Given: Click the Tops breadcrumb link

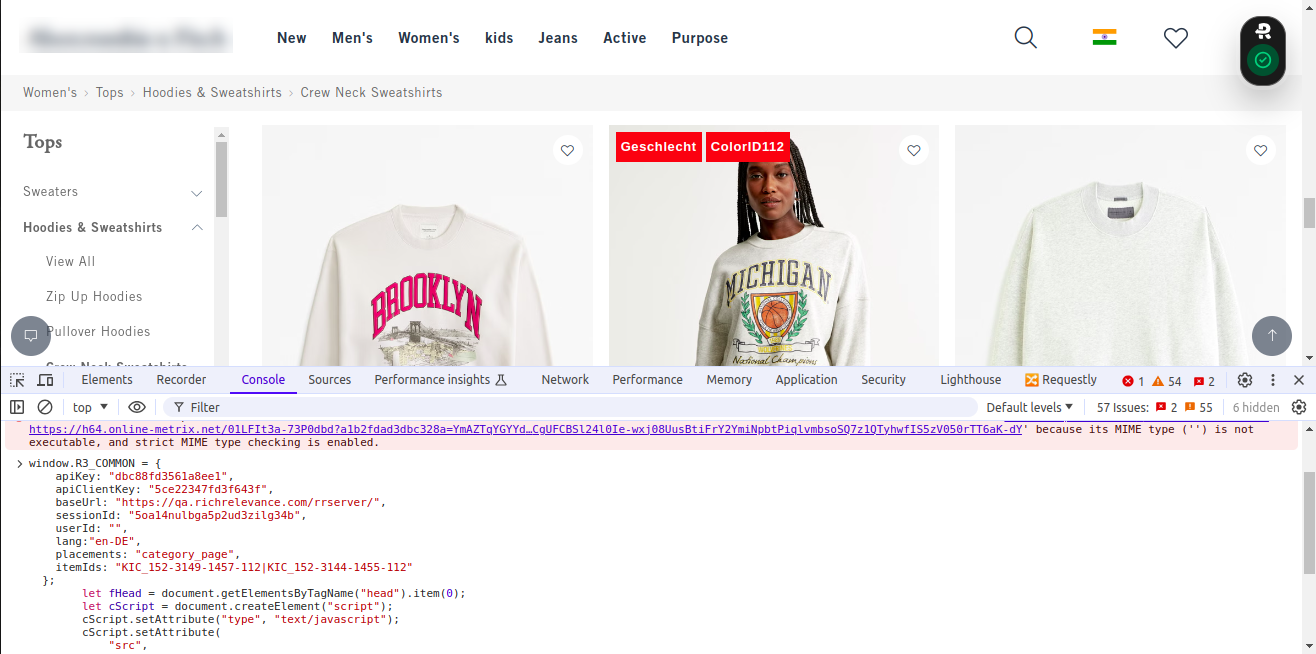Looking at the screenshot, I should 110,92.
